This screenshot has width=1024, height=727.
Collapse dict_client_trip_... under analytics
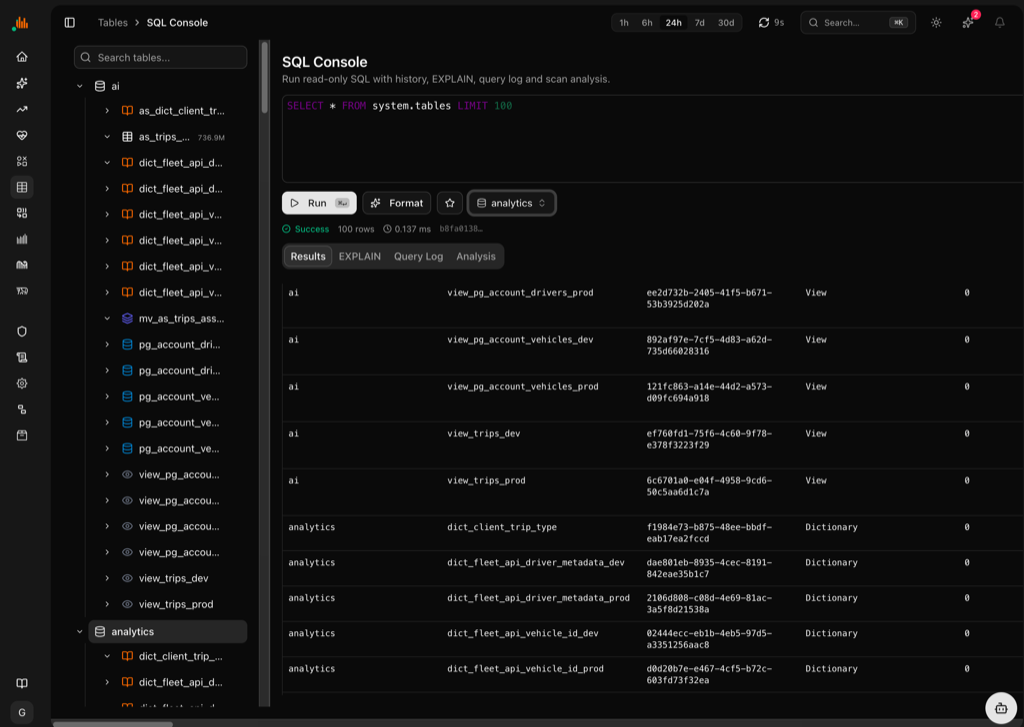pos(107,656)
